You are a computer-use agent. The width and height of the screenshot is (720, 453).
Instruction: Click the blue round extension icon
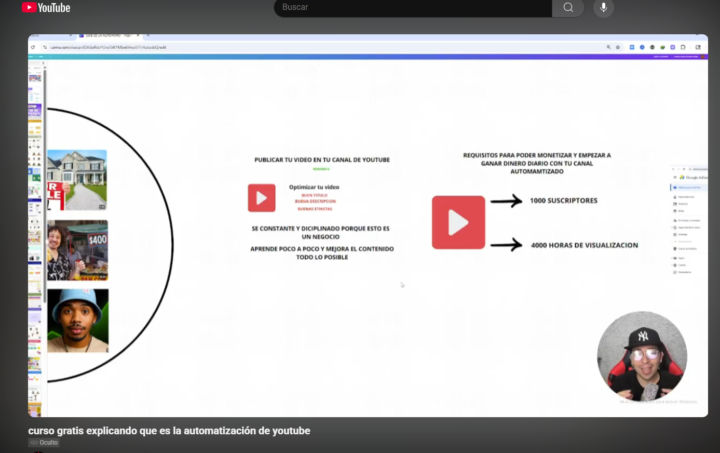click(642, 47)
